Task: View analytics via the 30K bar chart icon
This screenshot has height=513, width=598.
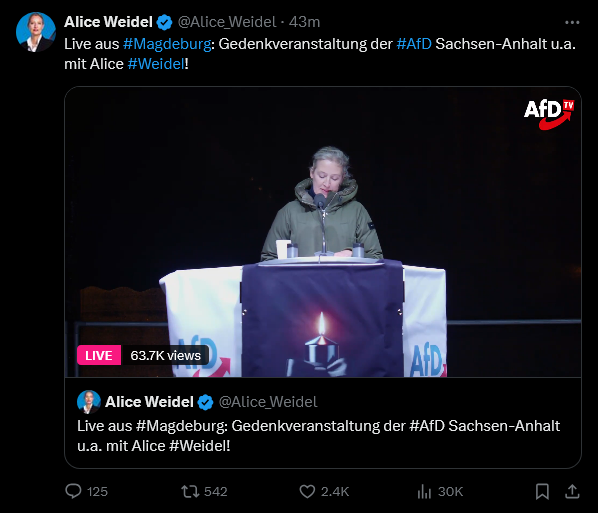Action: pyautogui.click(x=424, y=491)
